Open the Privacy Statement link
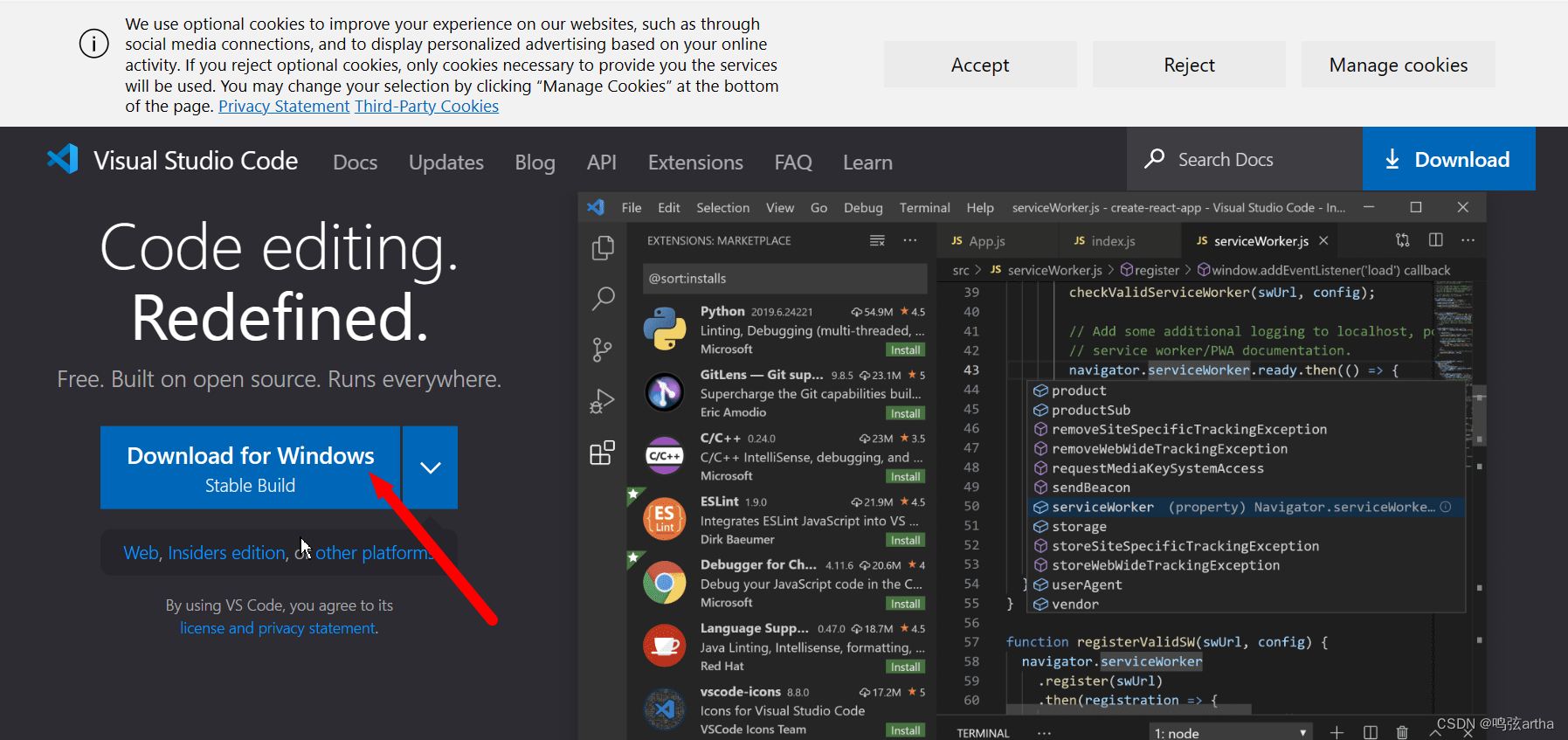1568x740 pixels. click(284, 106)
